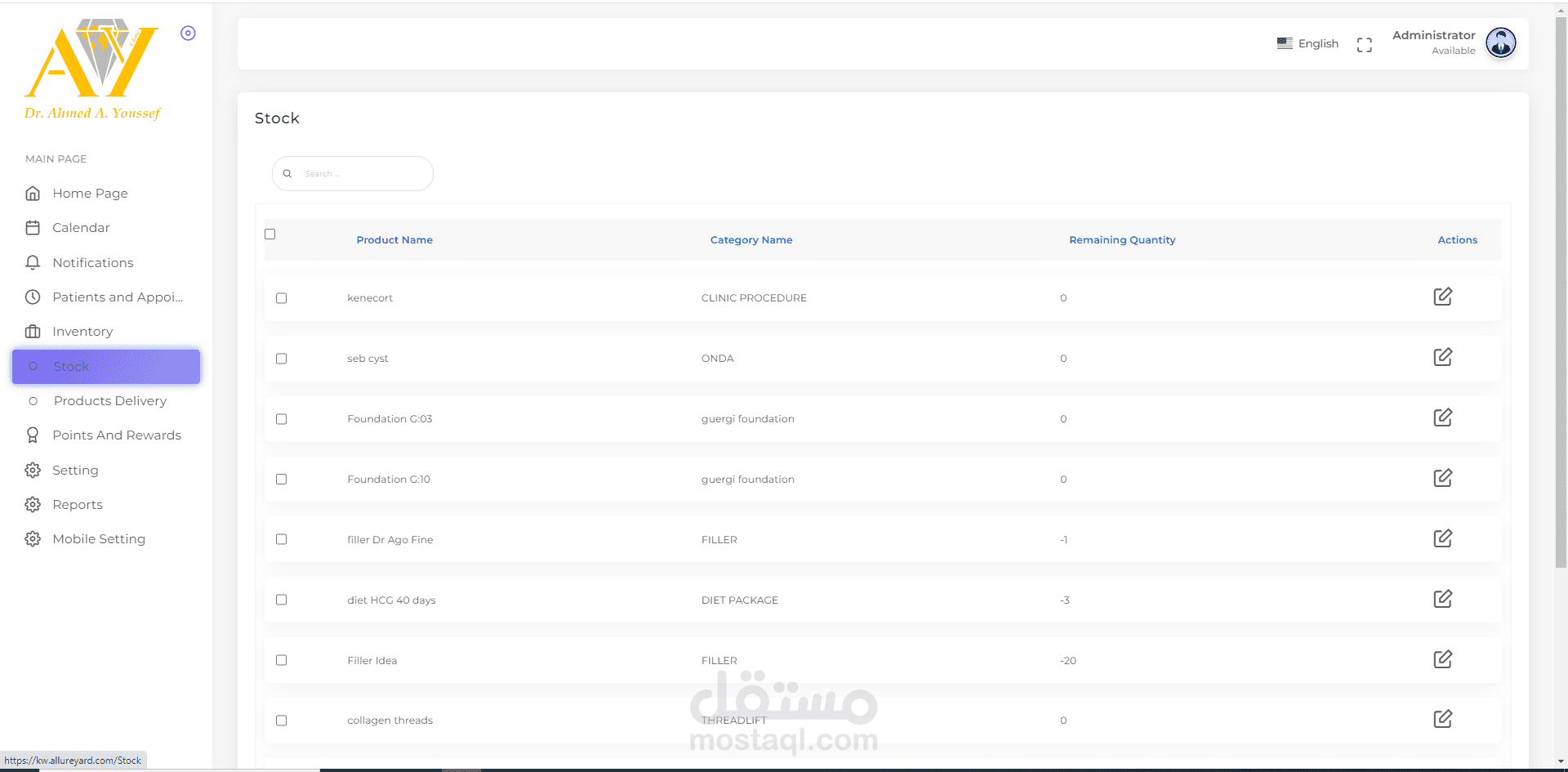Click the DIET PACKAGE category cell

tap(740, 600)
